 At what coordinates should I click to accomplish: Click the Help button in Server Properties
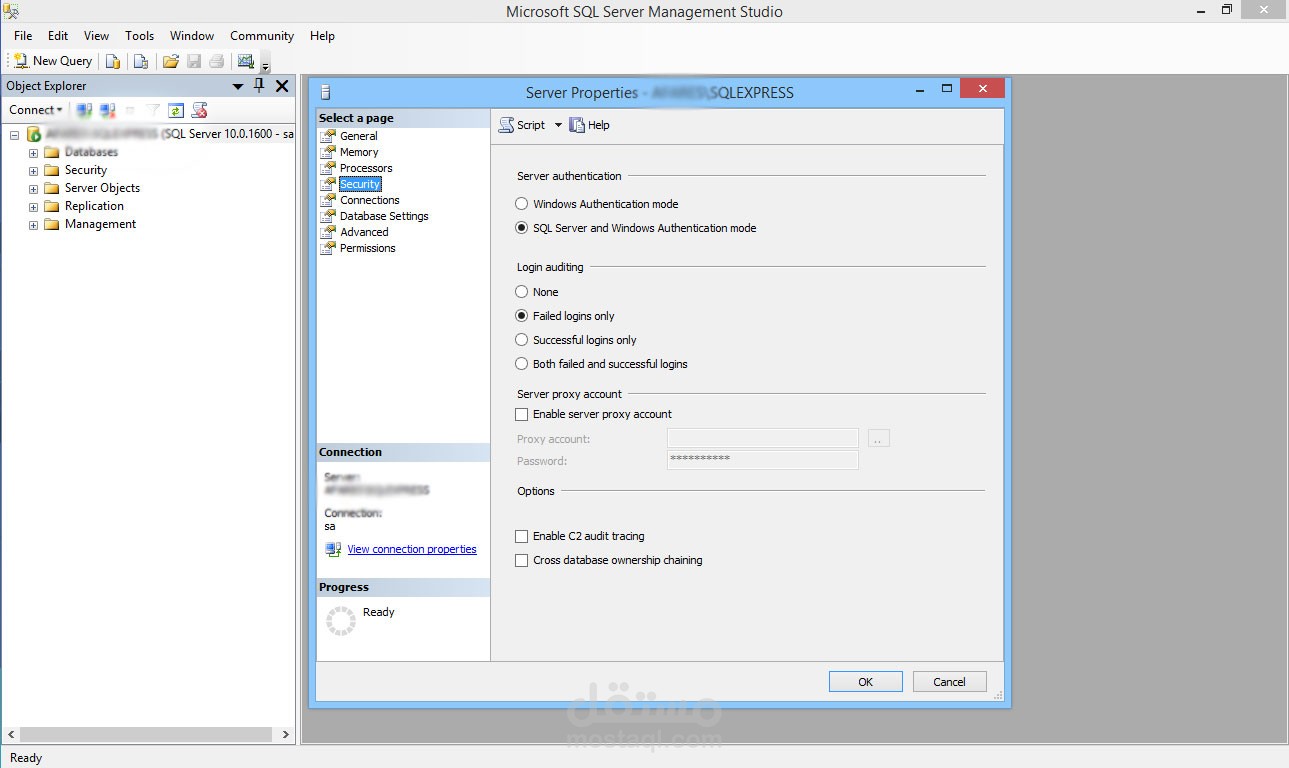tap(589, 125)
